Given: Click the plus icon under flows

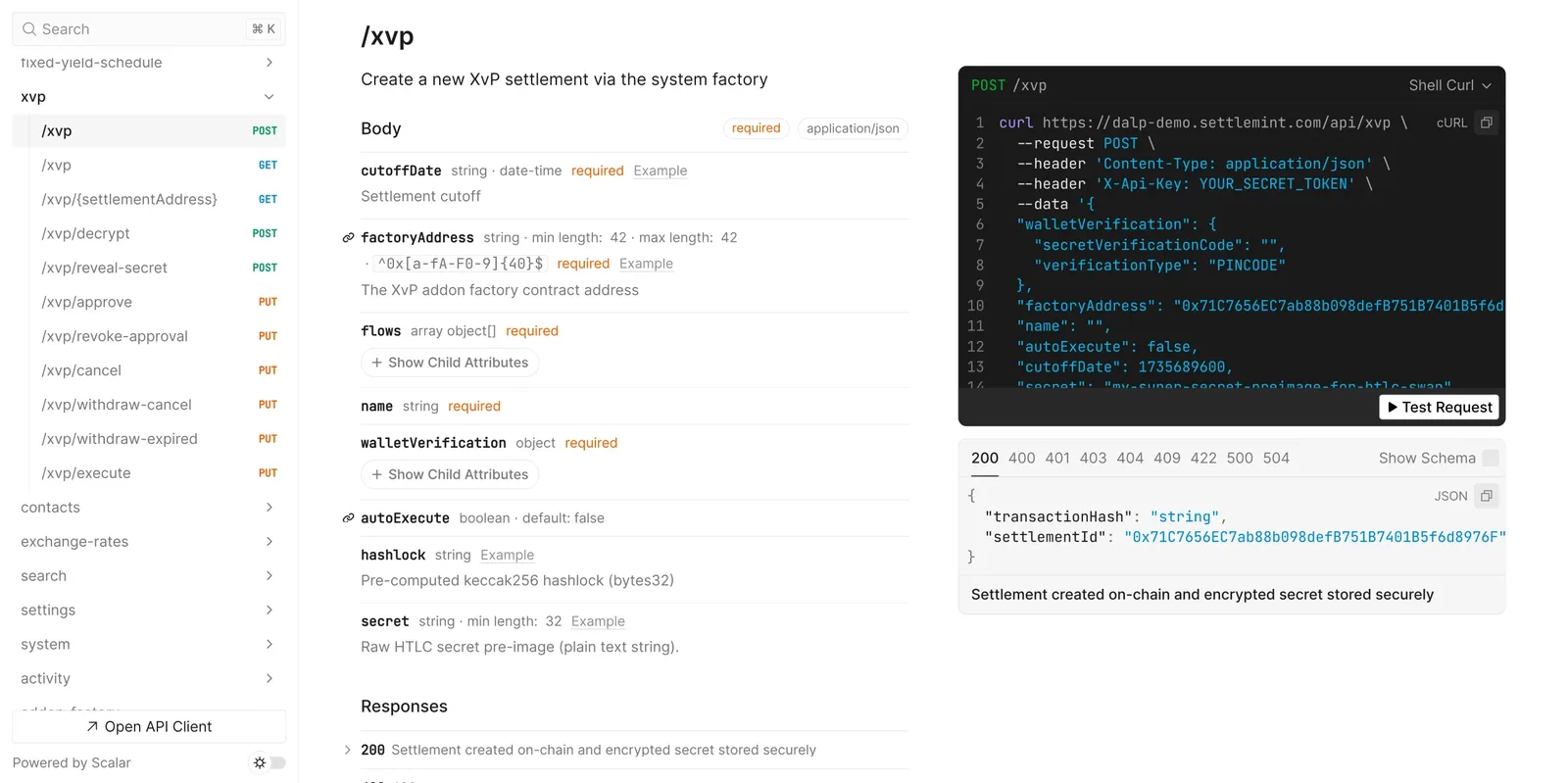Looking at the screenshot, I should (376, 363).
